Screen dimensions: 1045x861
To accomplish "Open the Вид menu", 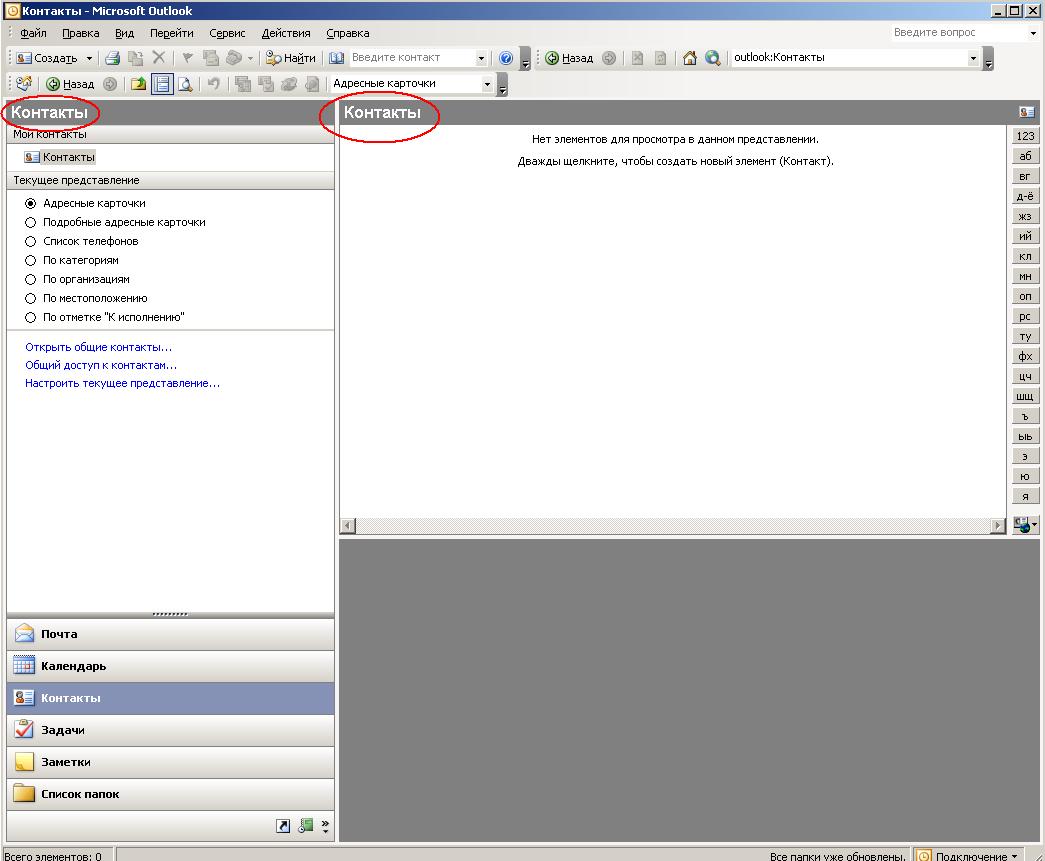I will coord(125,33).
